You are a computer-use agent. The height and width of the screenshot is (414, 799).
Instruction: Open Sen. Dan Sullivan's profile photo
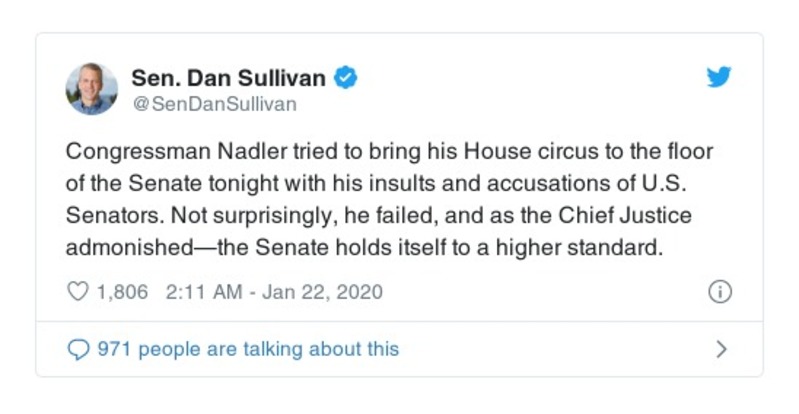tap(92, 89)
